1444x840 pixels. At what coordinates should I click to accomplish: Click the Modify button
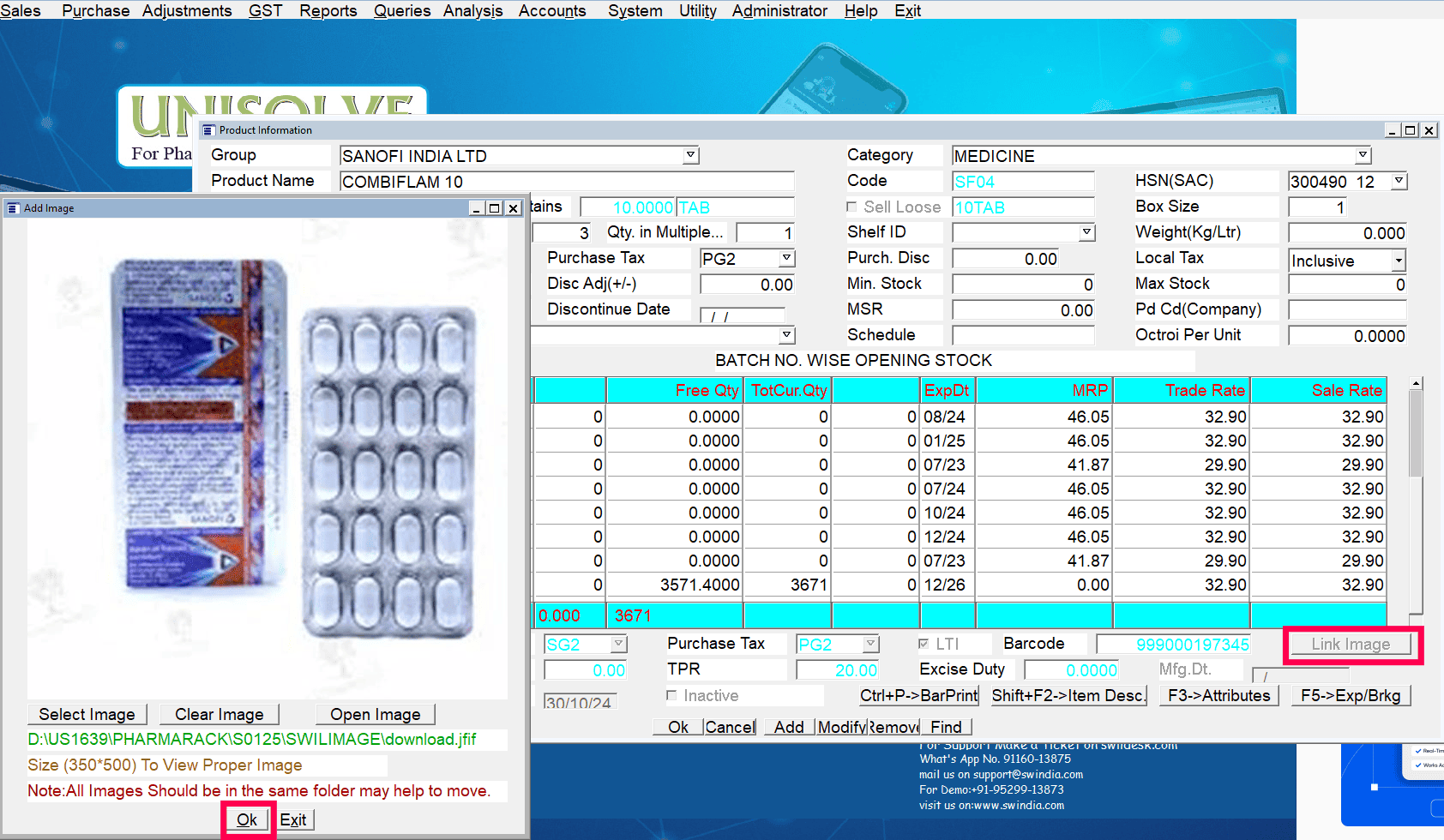[x=843, y=727]
